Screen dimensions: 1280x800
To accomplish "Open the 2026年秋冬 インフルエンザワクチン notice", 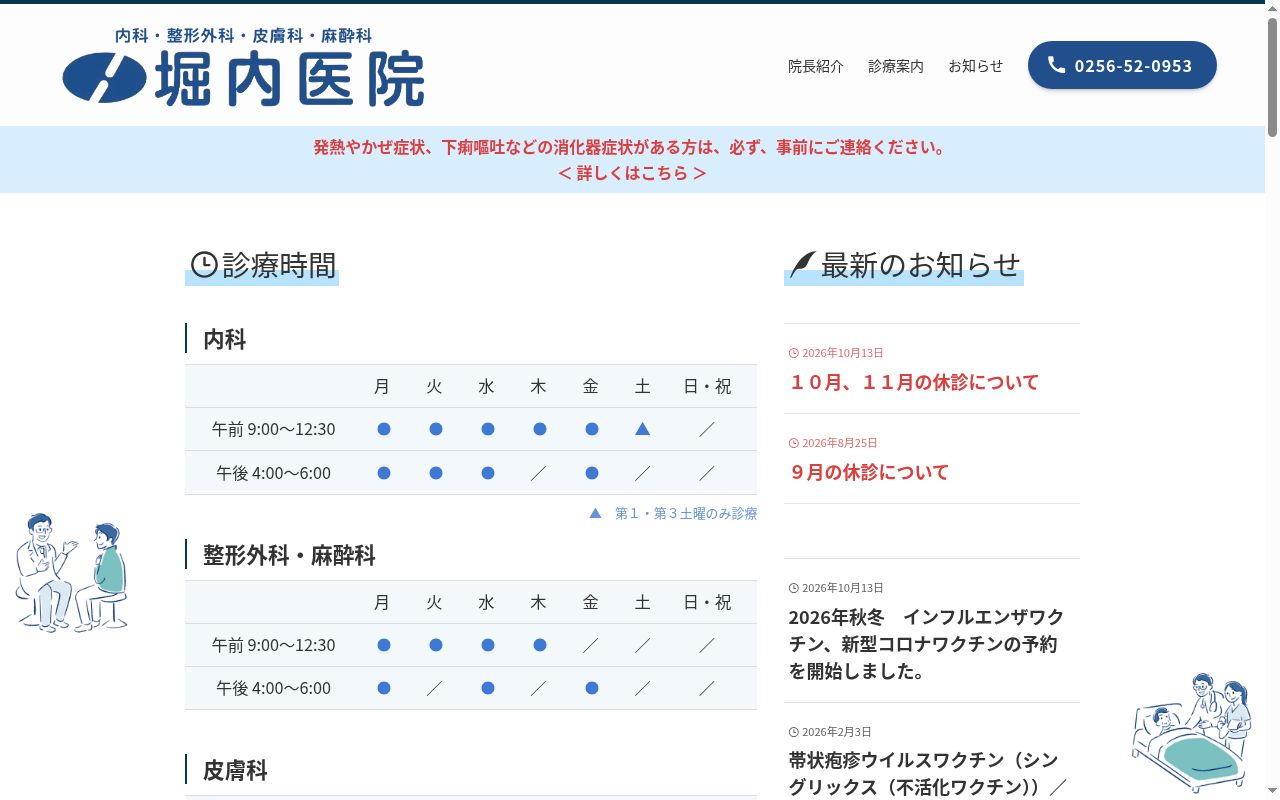I will tap(926, 644).
